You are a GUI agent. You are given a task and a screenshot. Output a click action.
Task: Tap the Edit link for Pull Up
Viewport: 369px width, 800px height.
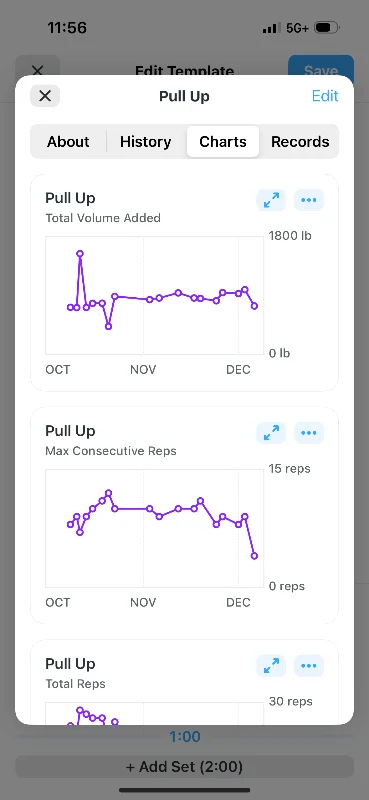(x=325, y=96)
